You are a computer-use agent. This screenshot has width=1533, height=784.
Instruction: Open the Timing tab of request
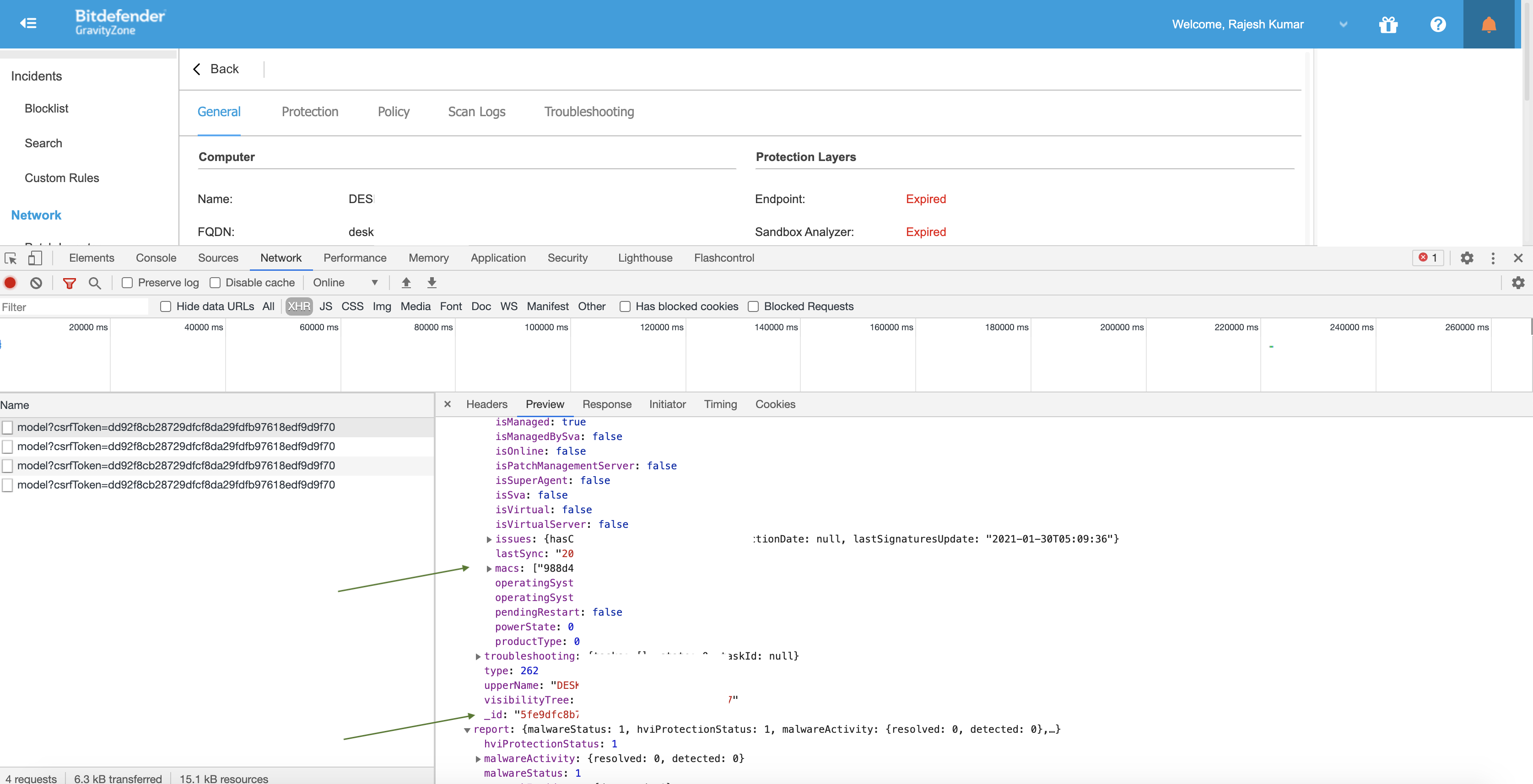click(x=720, y=404)
